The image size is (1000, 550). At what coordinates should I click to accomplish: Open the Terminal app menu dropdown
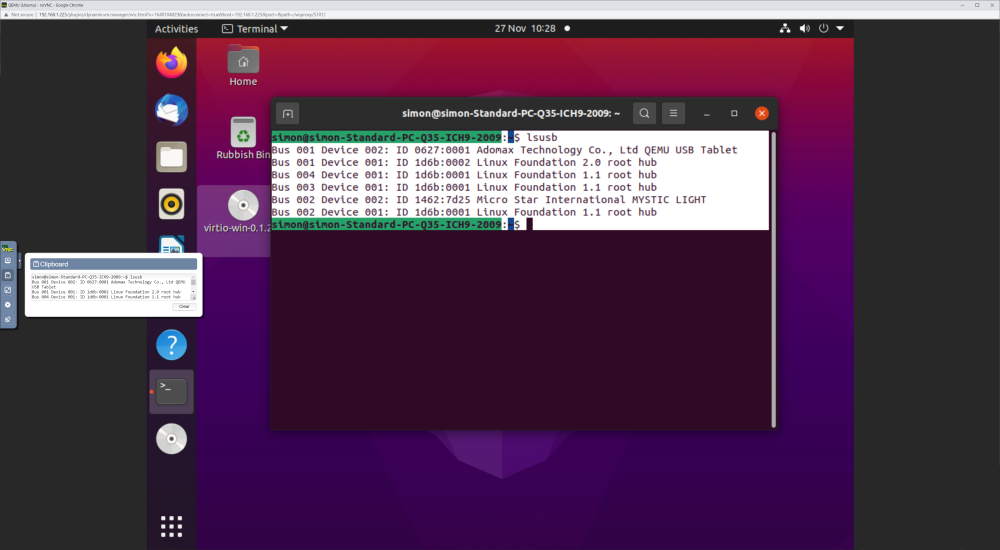[255, 29]
